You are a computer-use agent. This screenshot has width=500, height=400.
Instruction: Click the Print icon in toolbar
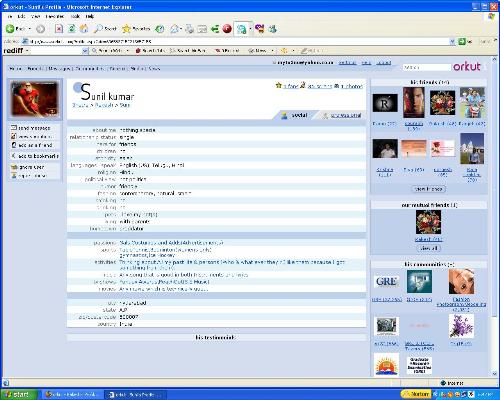click(x=190, y=29)
